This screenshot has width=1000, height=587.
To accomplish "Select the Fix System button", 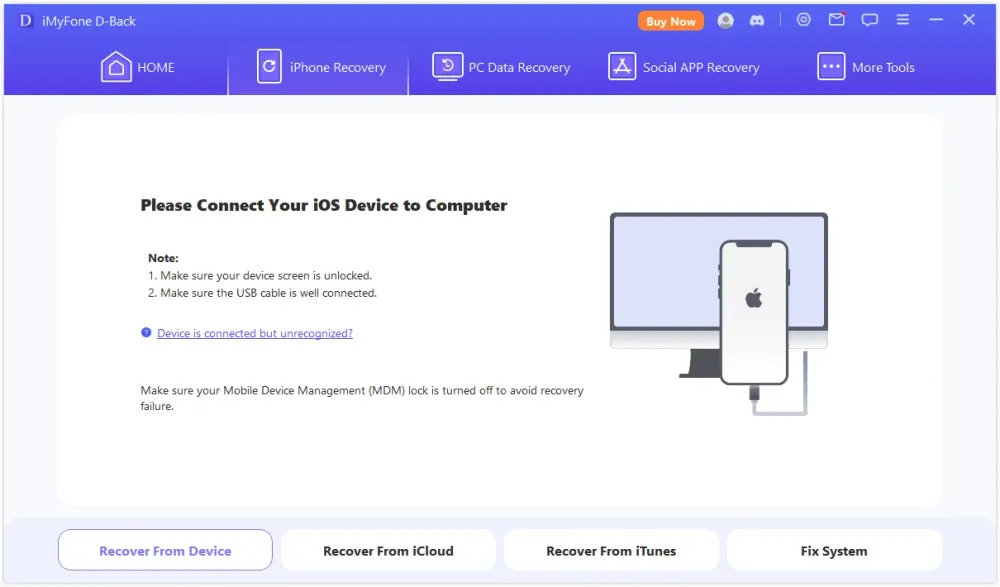I will point(834,551).
